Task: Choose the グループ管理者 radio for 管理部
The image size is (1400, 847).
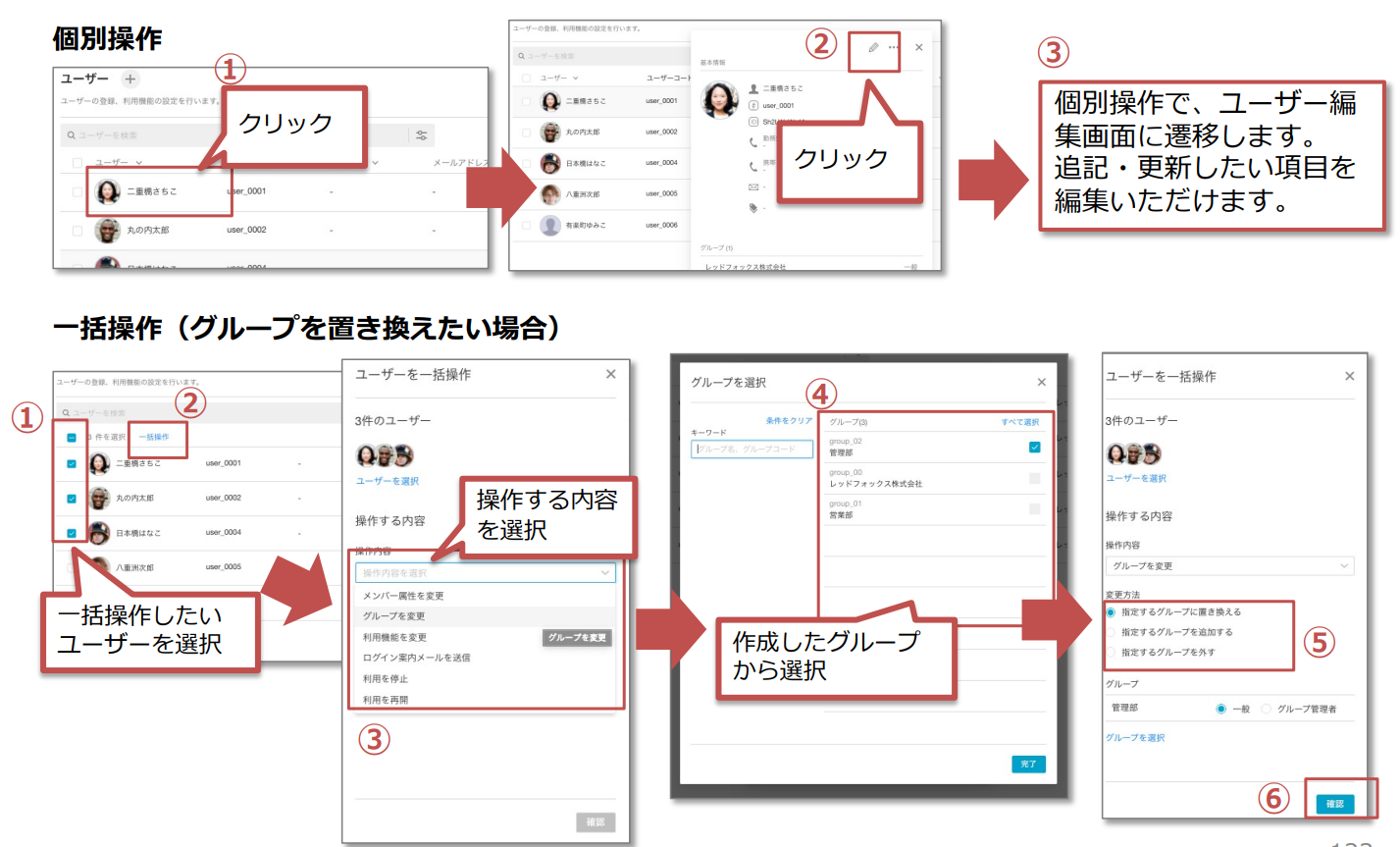Action: (x=1266, y=709)
